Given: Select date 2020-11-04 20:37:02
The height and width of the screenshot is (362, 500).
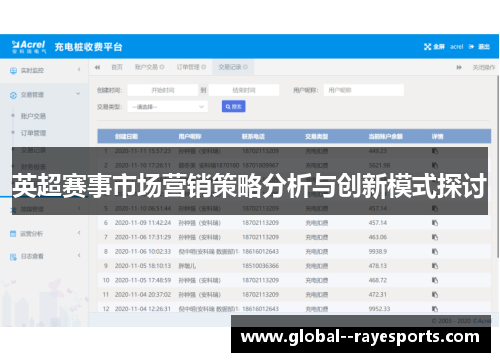Looking at the screenshot, I should tap(143, 295).
